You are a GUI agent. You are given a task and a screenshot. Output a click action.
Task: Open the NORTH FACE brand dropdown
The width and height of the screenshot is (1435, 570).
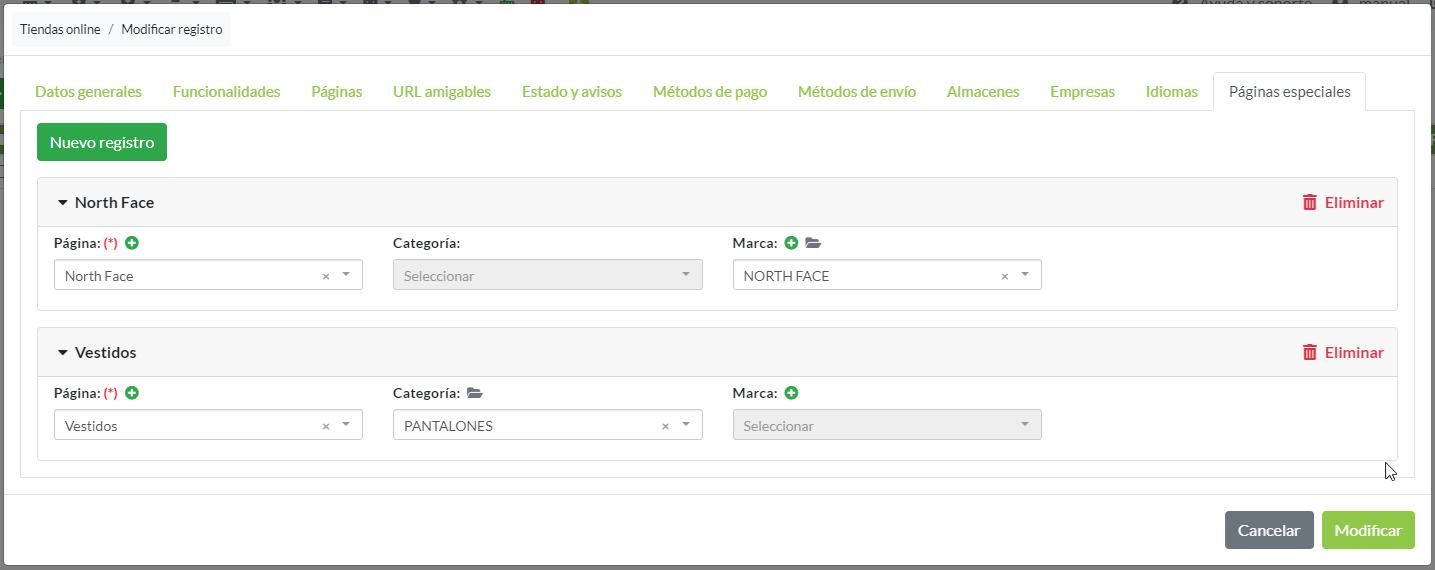(1025, 275)
